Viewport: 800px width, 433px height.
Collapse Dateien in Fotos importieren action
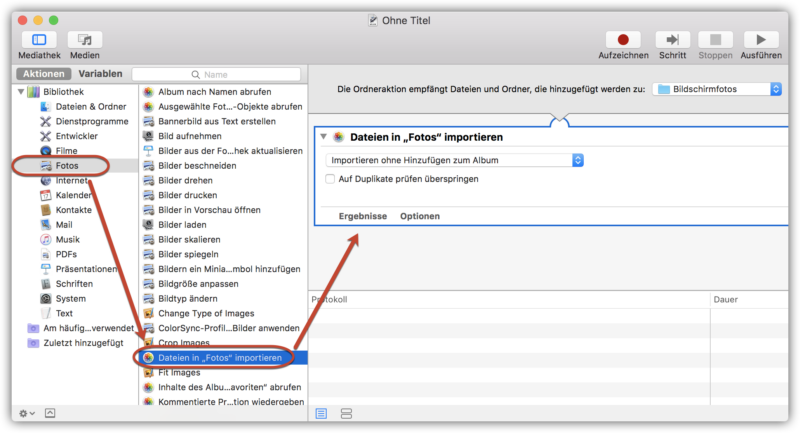pyautogui.click(x=323, y=137)
